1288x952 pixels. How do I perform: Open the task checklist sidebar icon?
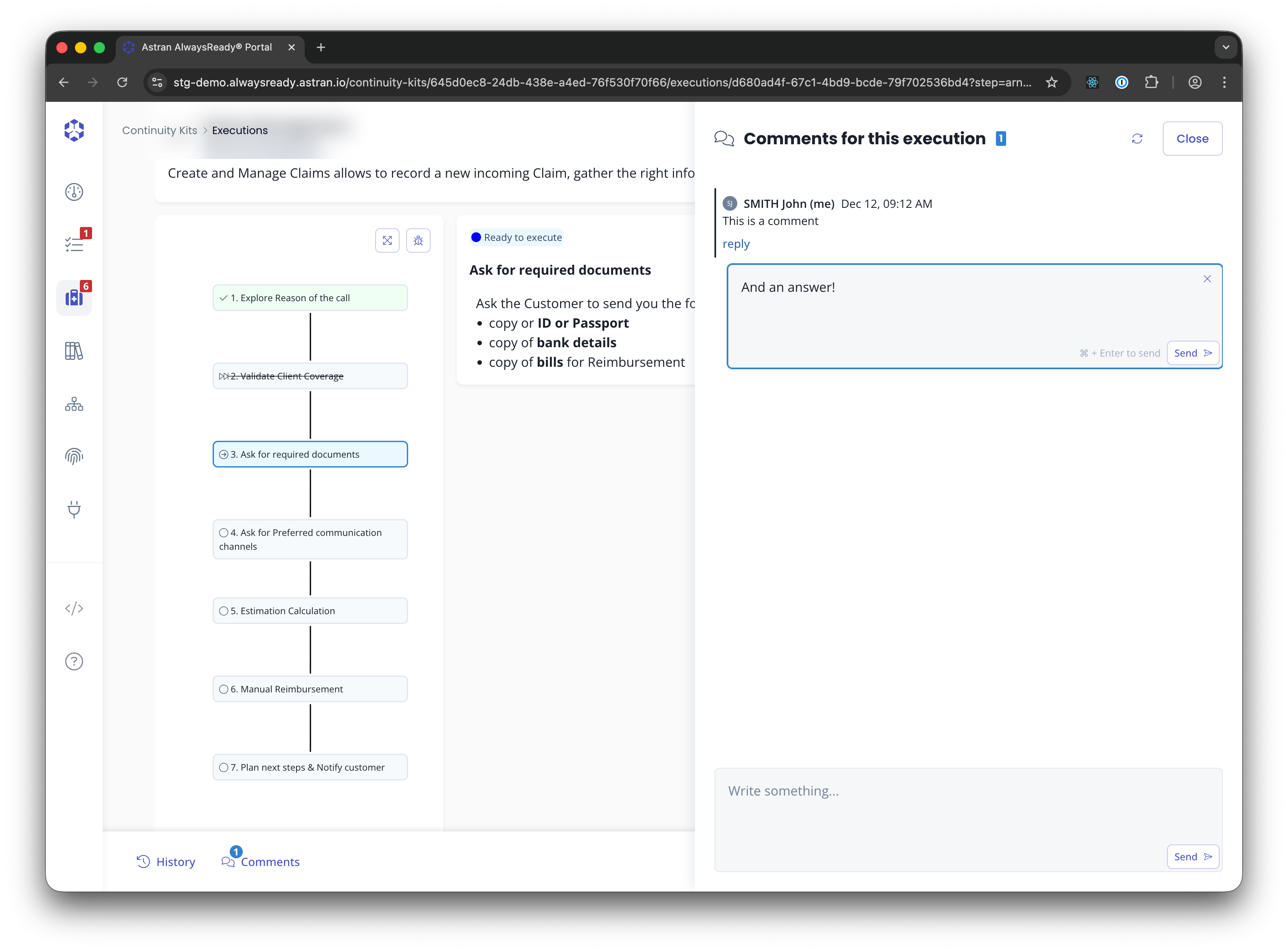tap(74, 245)
